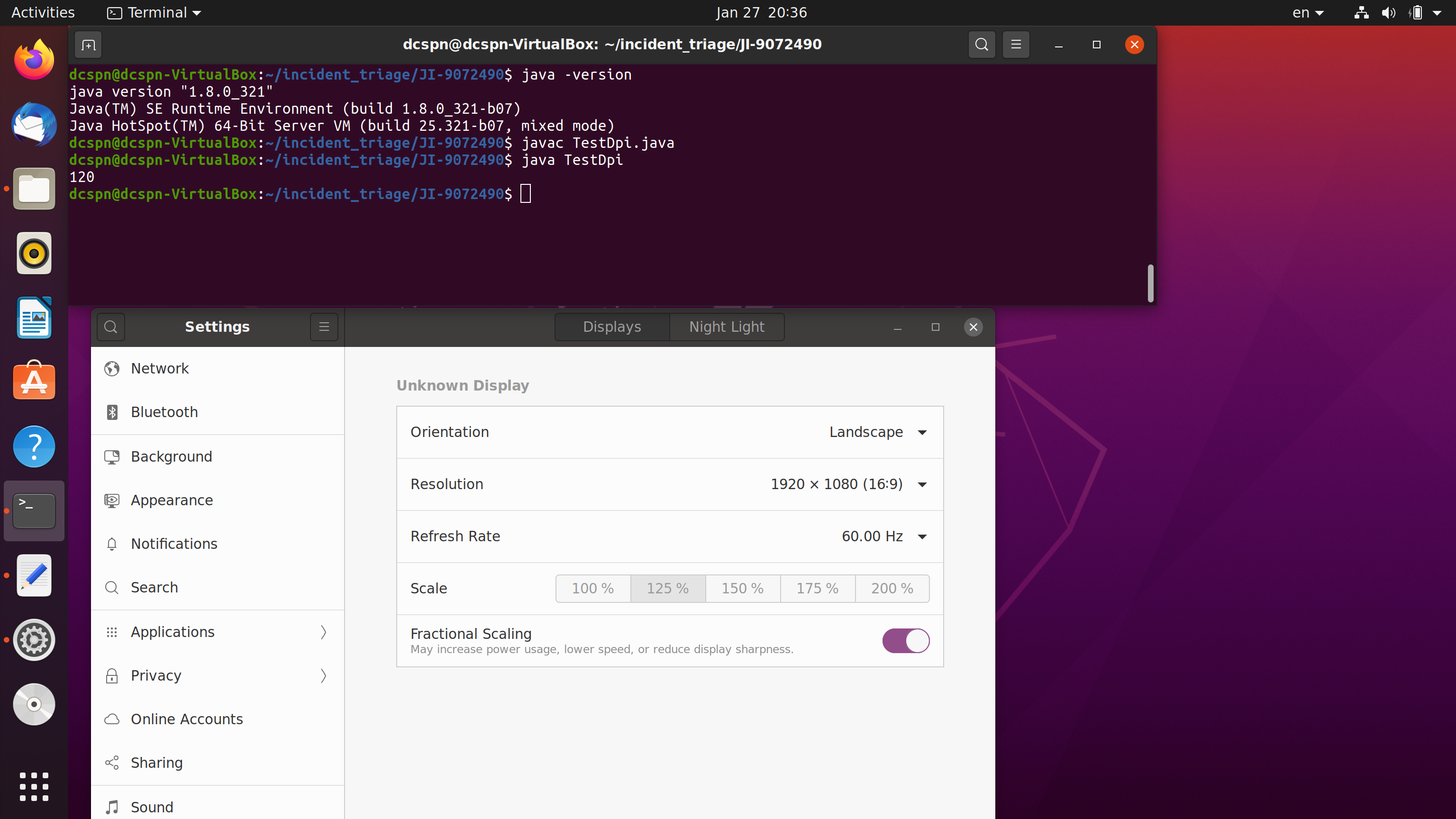Open the Orientation Landscape dropdown
This screenshot has width=1456, height=819.
click(x=877, y=432)
